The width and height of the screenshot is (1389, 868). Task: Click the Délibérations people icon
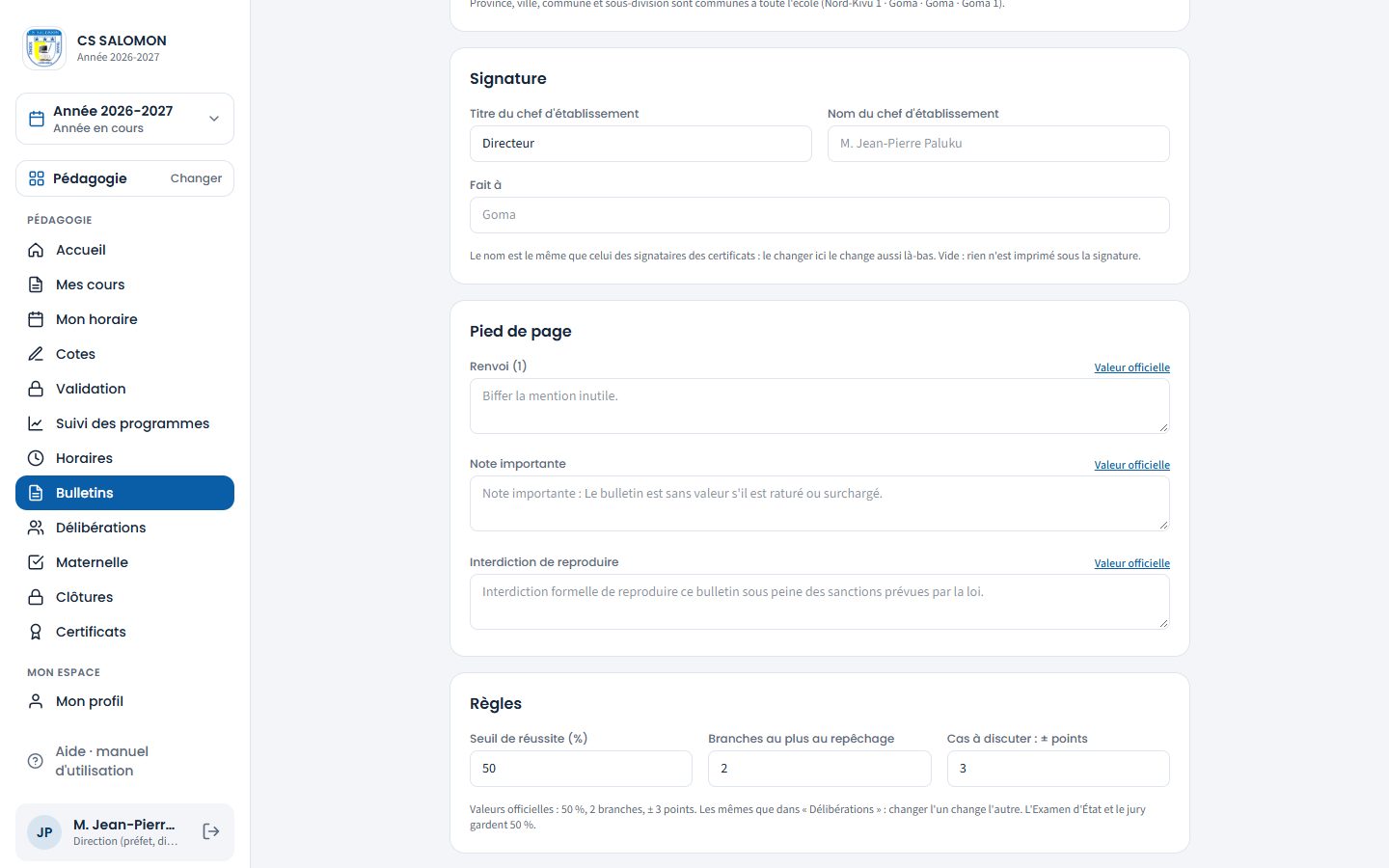tap(36, 528)
